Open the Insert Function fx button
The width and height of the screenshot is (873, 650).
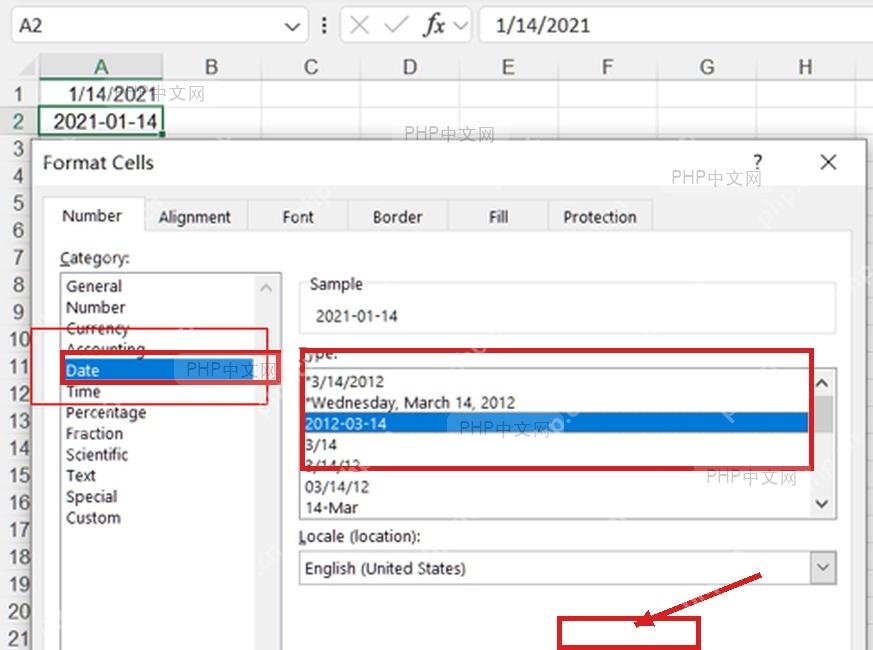pos(435,25)
